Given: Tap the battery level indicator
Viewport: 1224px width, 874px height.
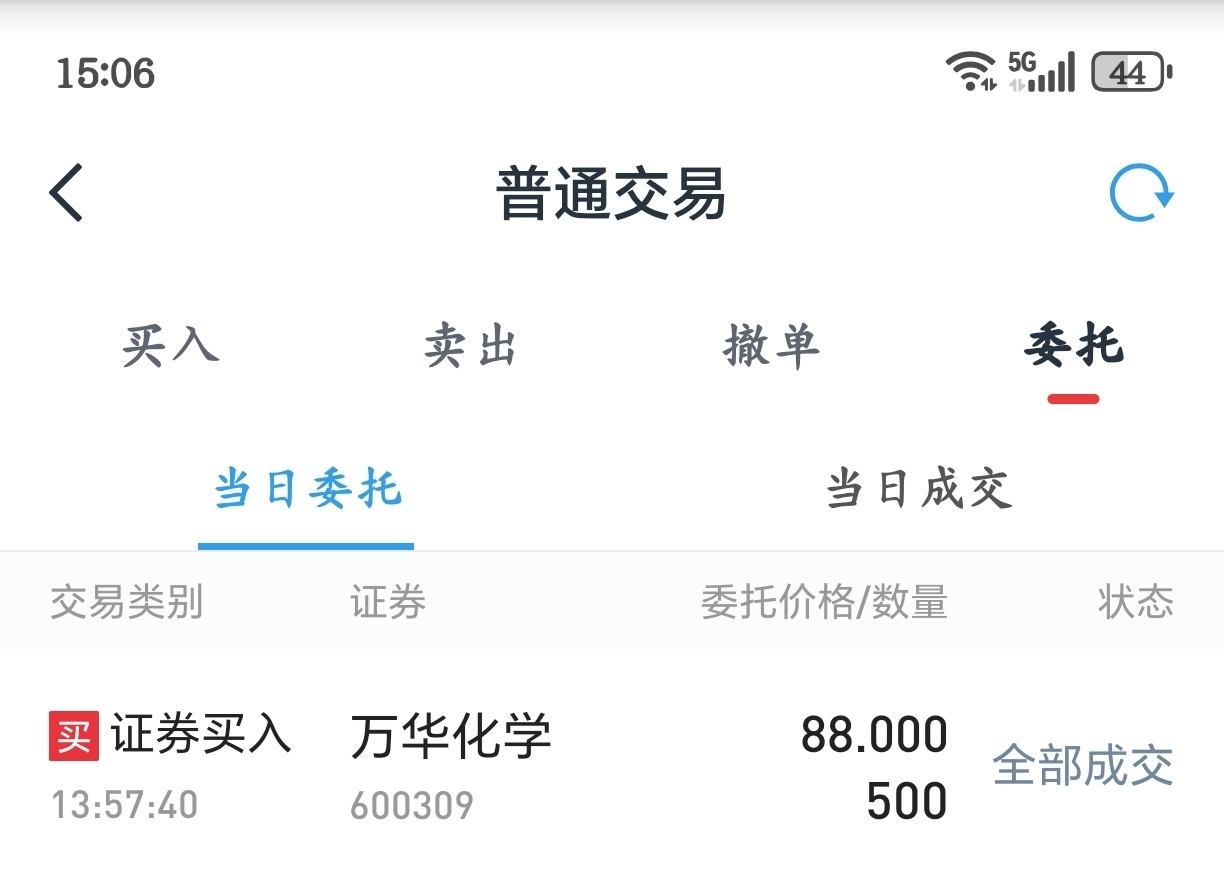Looking at the screenshot, I should pos(1131,73).
